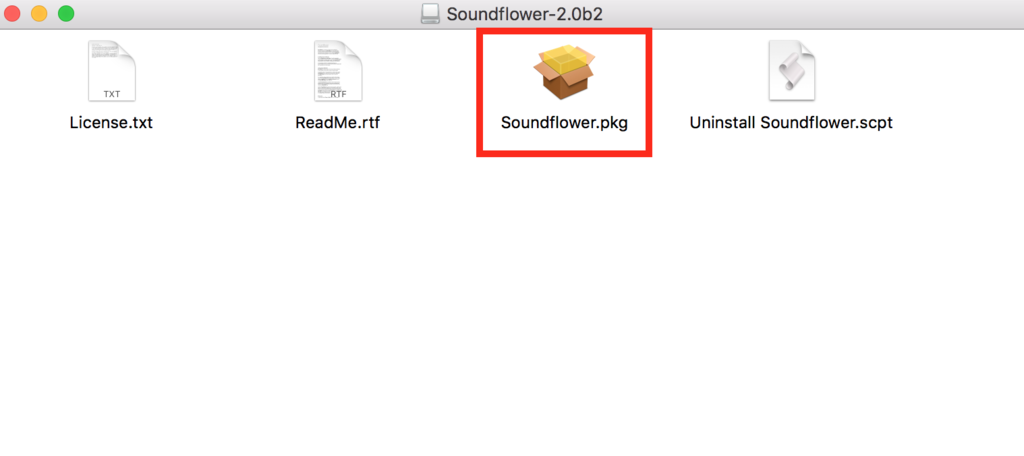Click the TXT badge on License file icon
The width and height of the screenshot is (1024, 456).
pos(112,94)
